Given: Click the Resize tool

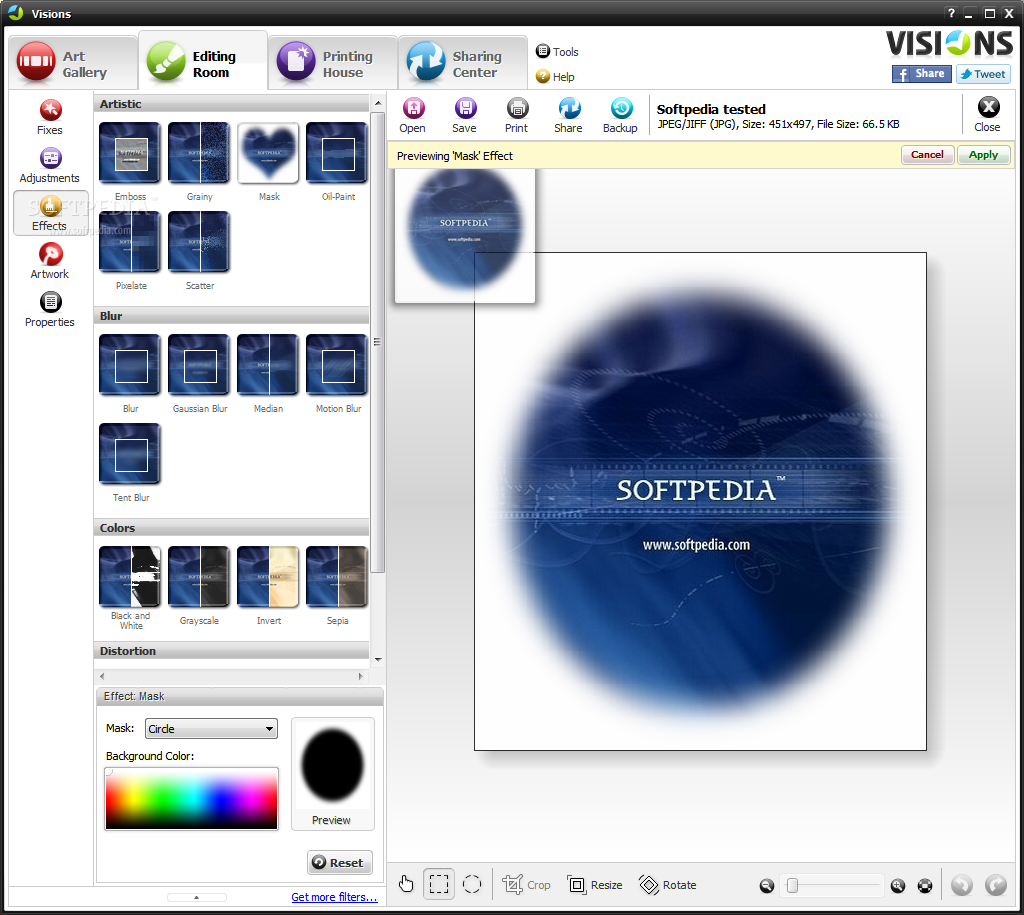Looking at the screenshot, I should (595, 885).
